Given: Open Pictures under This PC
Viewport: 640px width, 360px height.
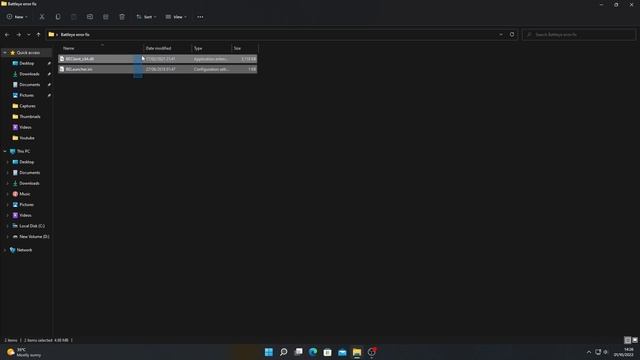Looking at the screenshot, I should (x=27, y=204).
